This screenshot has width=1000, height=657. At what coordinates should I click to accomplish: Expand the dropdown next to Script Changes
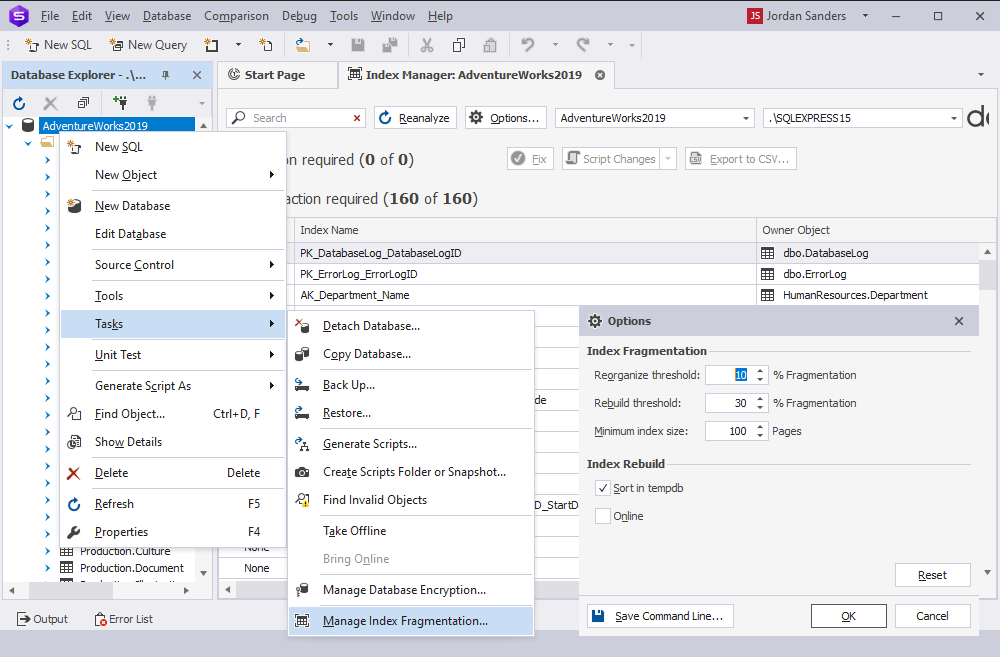point(665,158)
